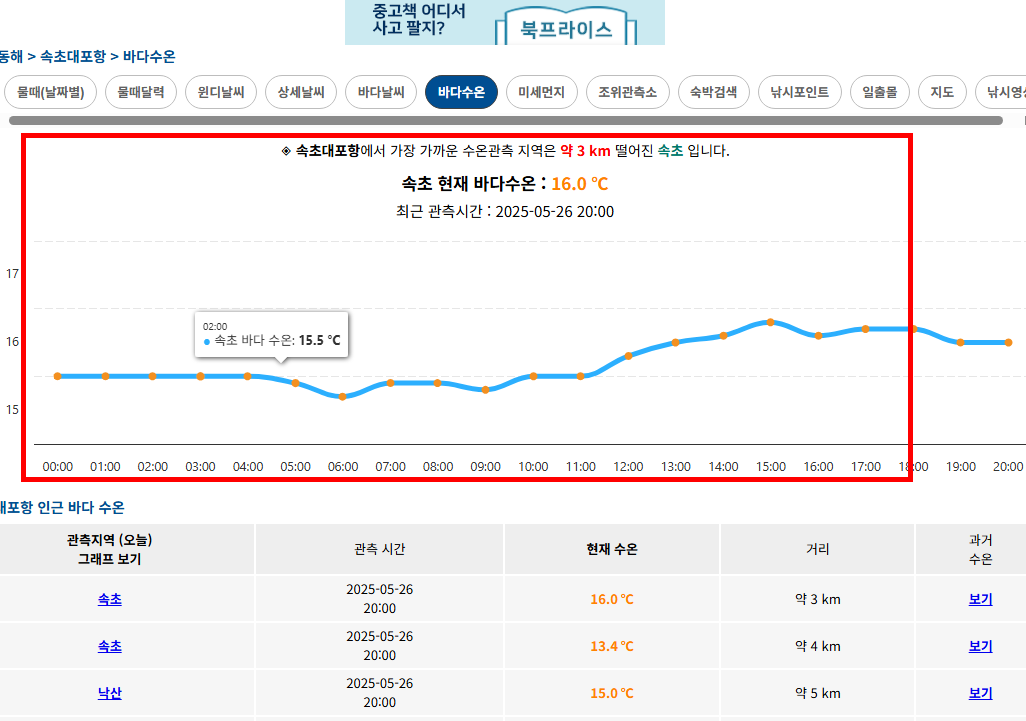Click the 관측지역 (오늘) 그래프 보기 header
1026x721 pixels.
point(109,549)
